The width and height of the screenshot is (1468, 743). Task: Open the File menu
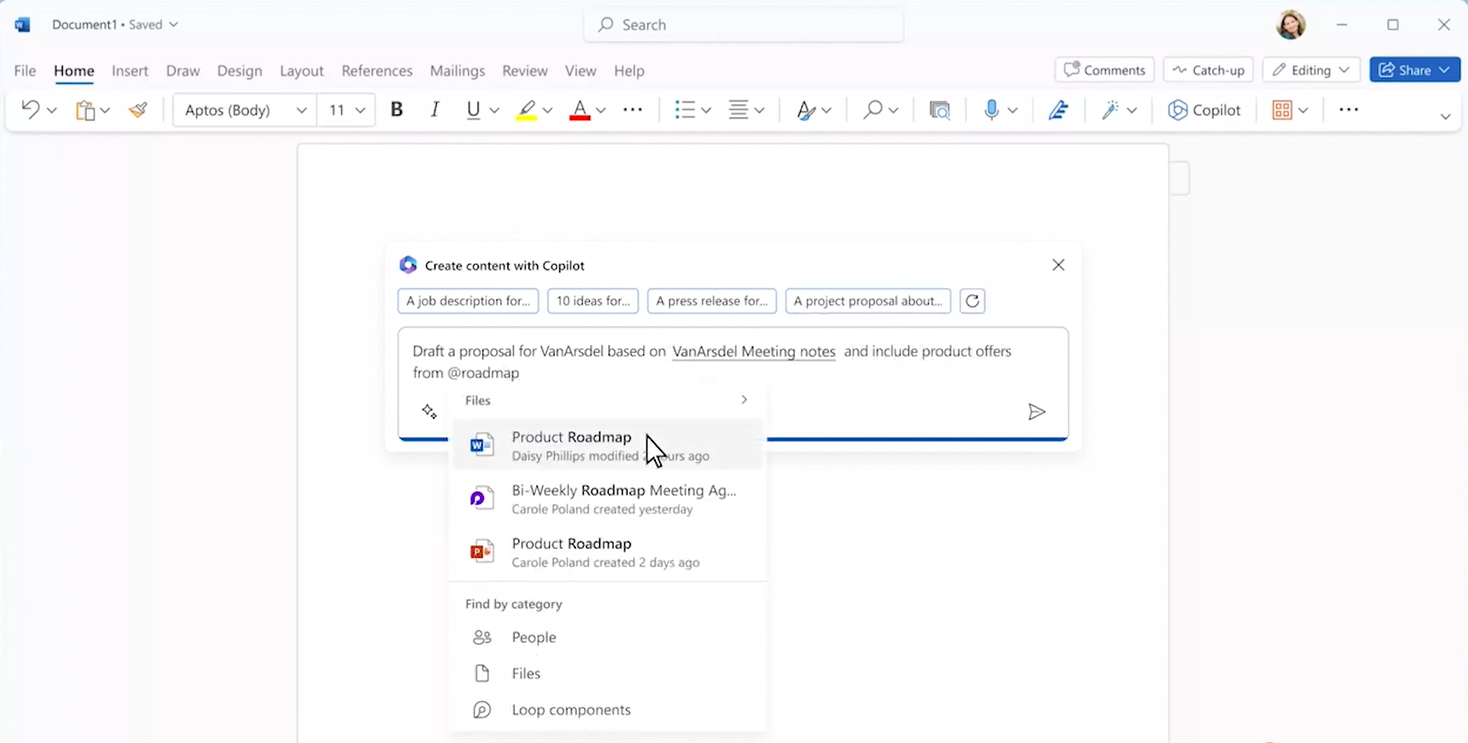(25, 71)
